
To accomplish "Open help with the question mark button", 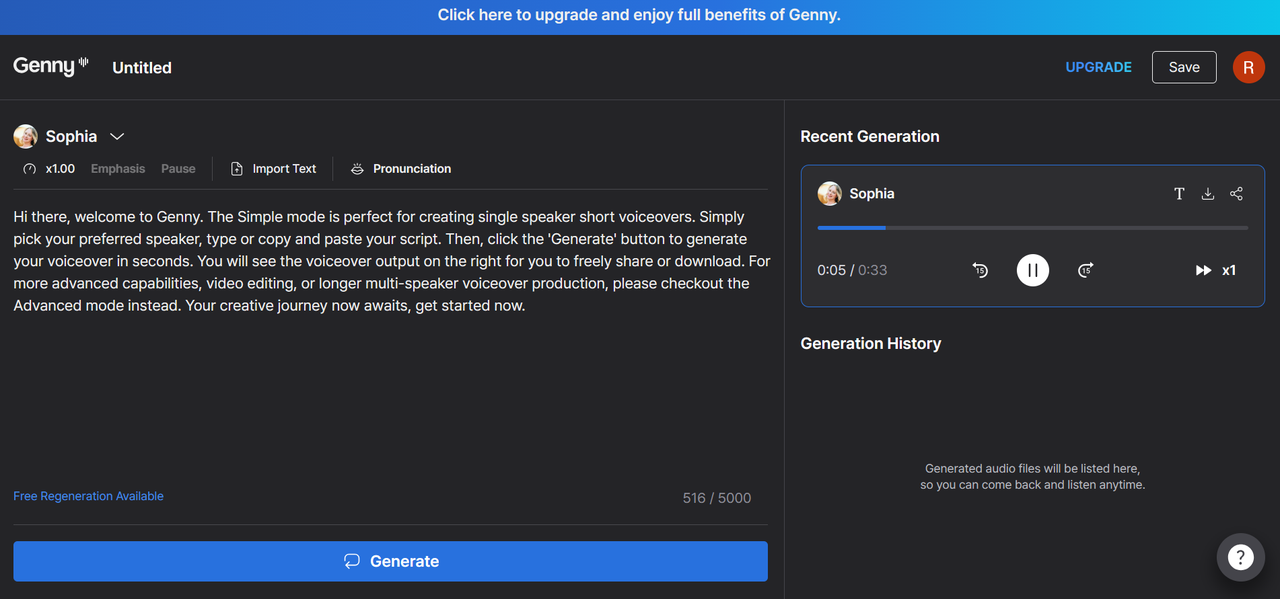I will coord(1240,558).
